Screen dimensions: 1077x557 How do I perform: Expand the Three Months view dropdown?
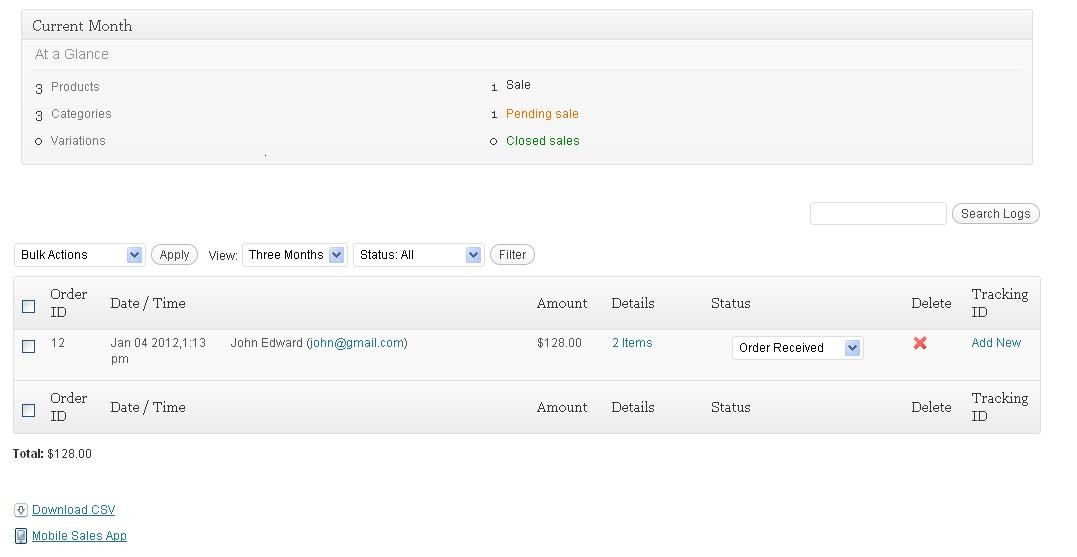(x=294, y=255)
